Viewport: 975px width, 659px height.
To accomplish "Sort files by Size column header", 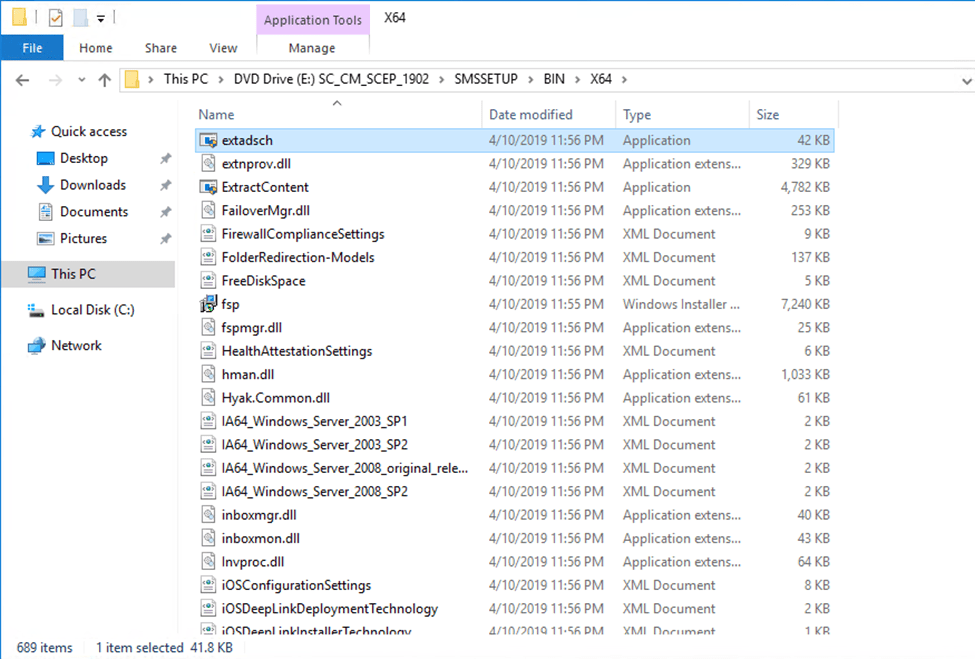I will click(768, 115).
